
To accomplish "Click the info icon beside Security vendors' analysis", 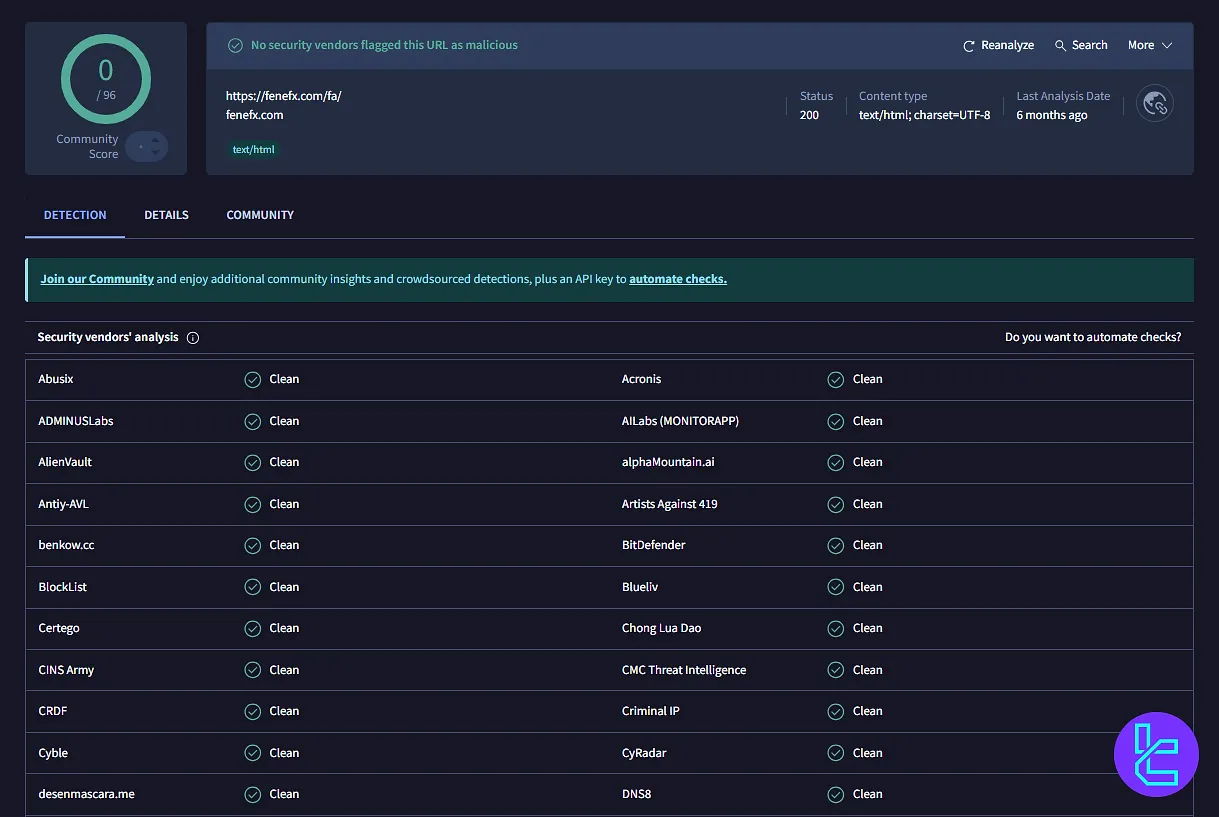I will tap(193, 337).
